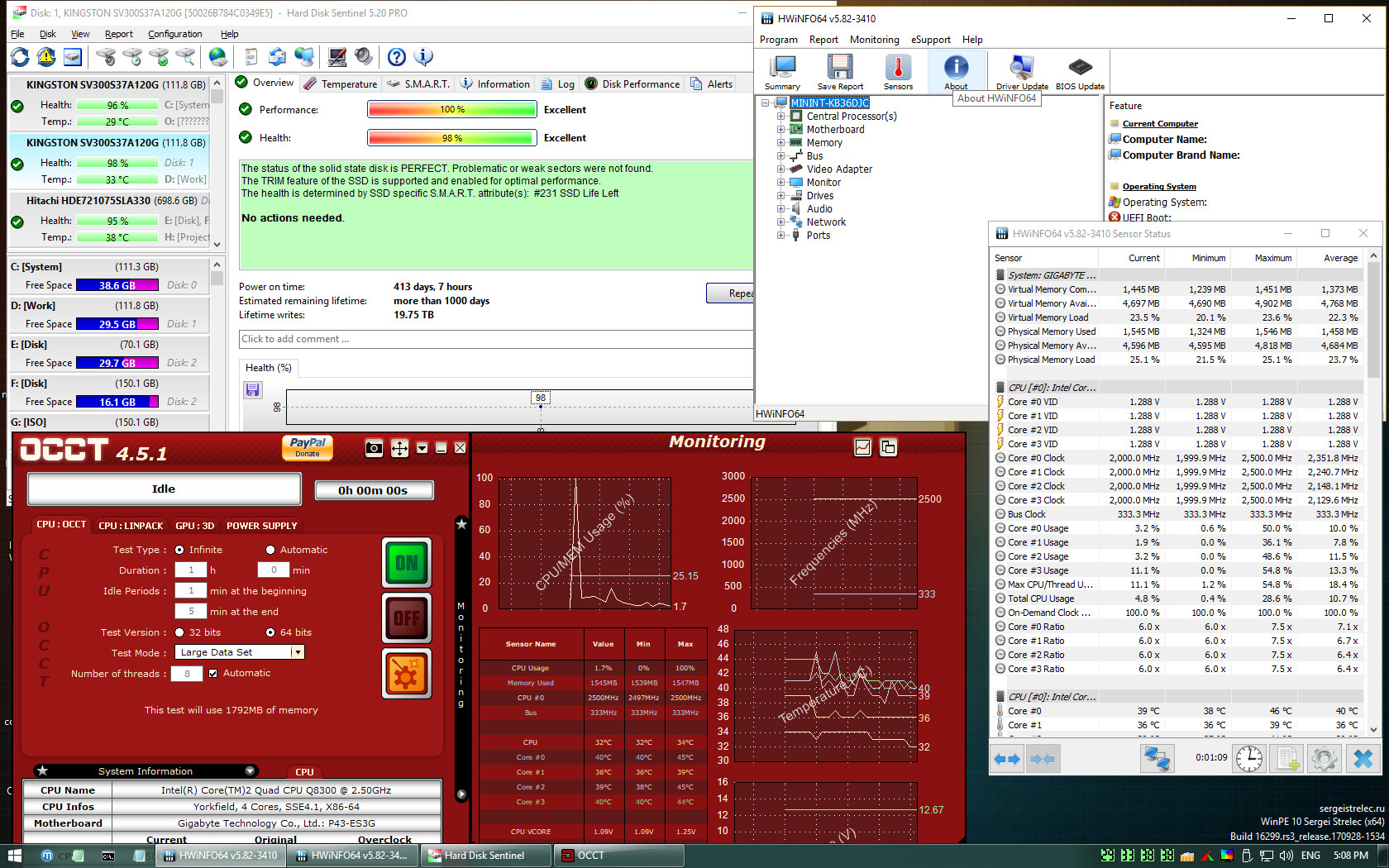Click the C: System free space bar
The width and height of the screenshot is (1389, 868).
pos(117,285)
